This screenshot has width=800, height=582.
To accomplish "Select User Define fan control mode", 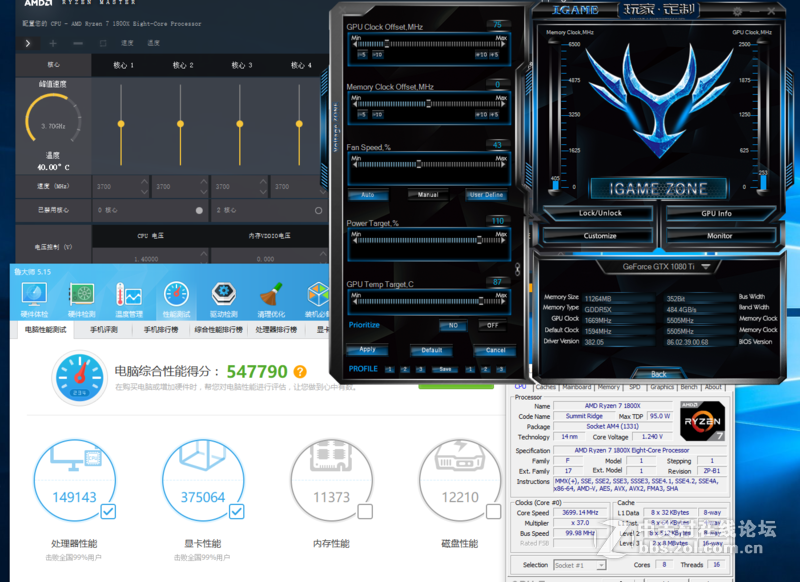I will tap(486, 195).
